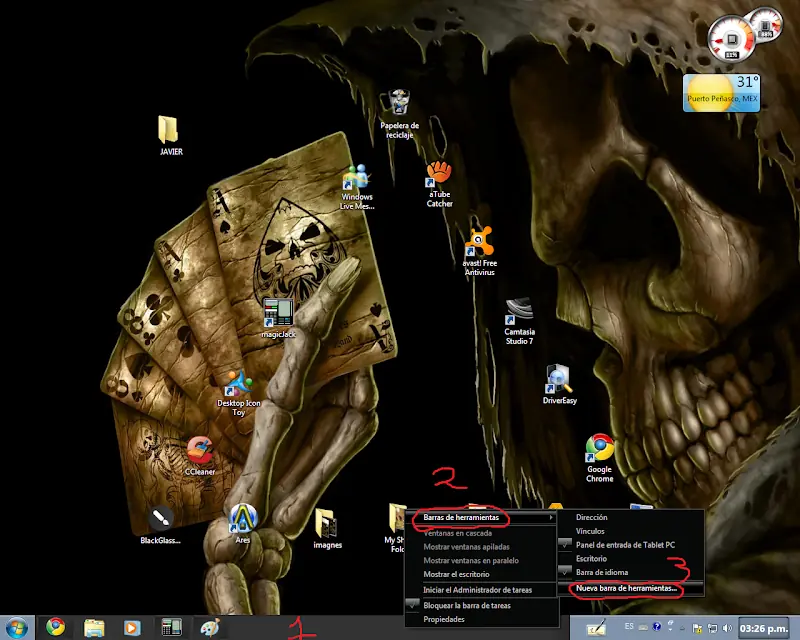800x640 pixels.
Task: Open Paint from the taskbar
Action: pos(210,627)
